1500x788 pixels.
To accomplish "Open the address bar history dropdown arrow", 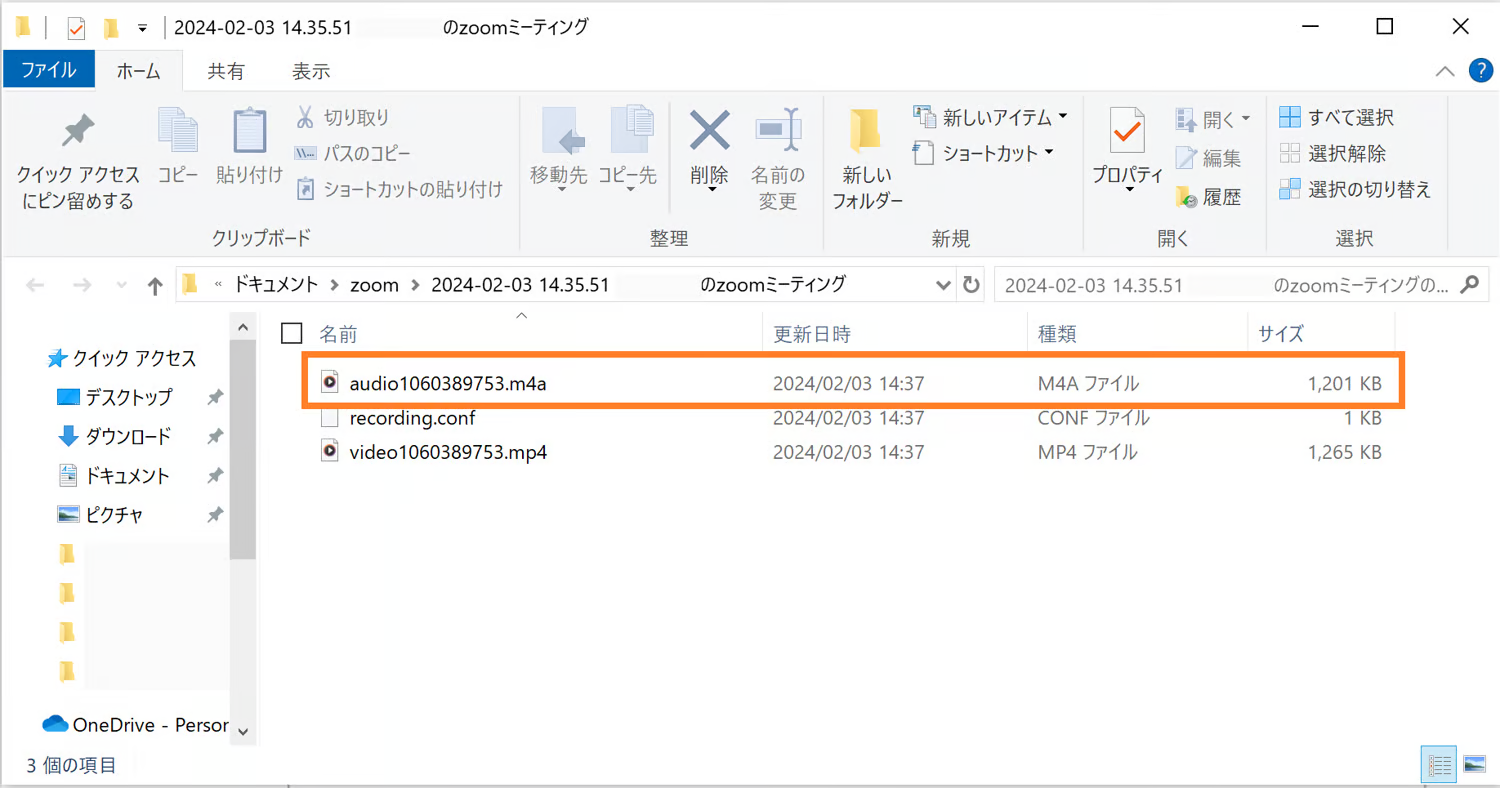I will [x=942, y=285].
